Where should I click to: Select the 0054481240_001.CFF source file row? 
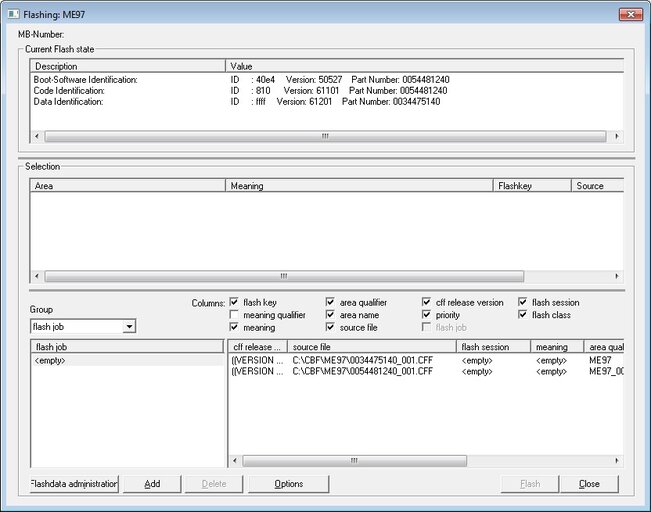coord(362,371)
